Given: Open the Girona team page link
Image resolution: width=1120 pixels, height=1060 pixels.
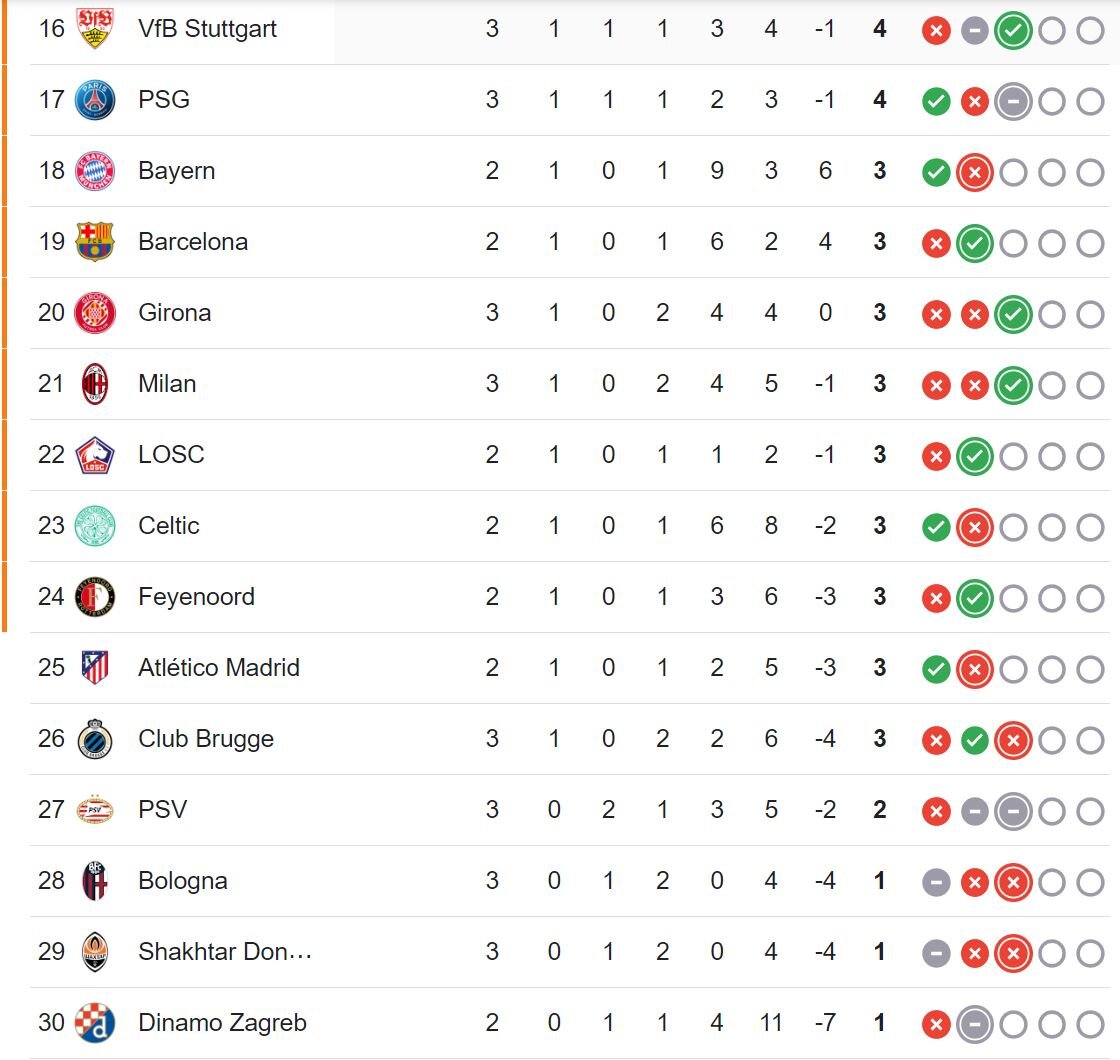Looking at the screenshot, I should (175, 313).
